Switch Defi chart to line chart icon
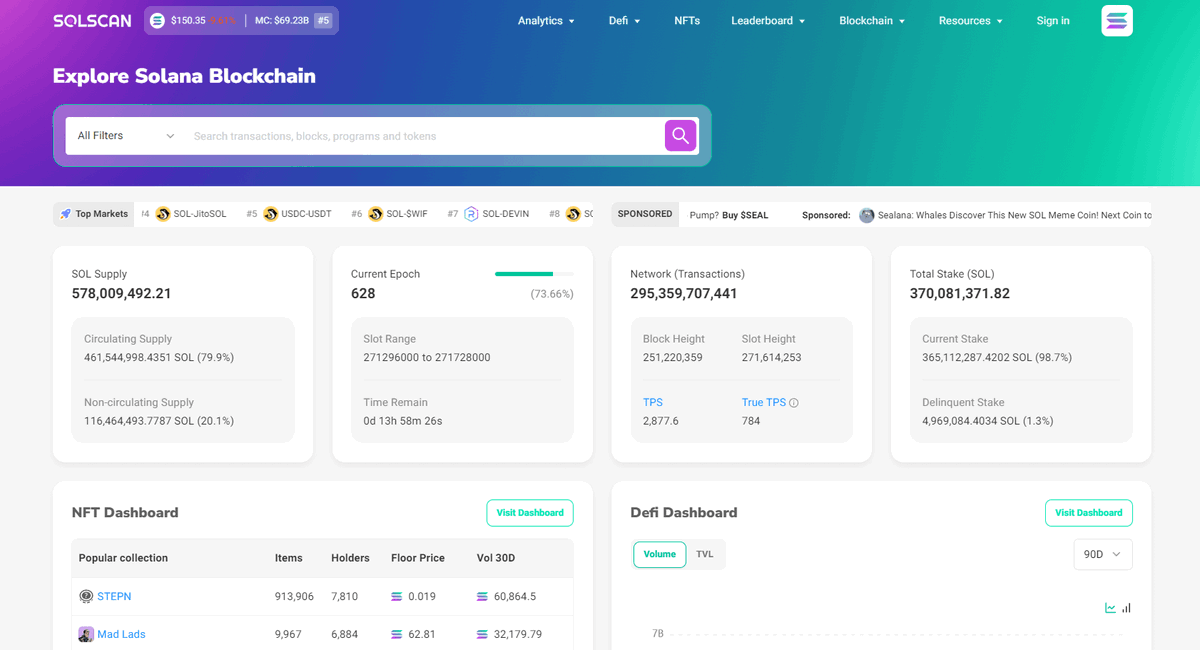Image resolution: width=1200 pixels, height=650 pixels. pos(1110,608)
